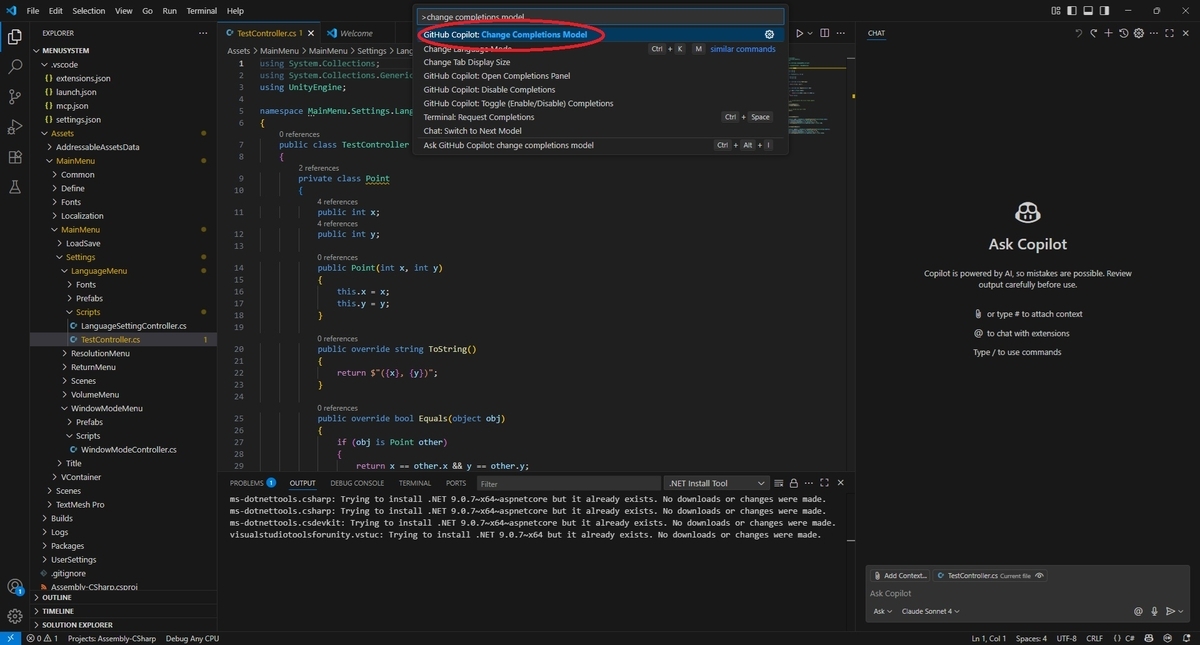Maximize the Chat panel with the fullscreen icon
This screenshot has height=645, width=1200.
coord(1170,33)
